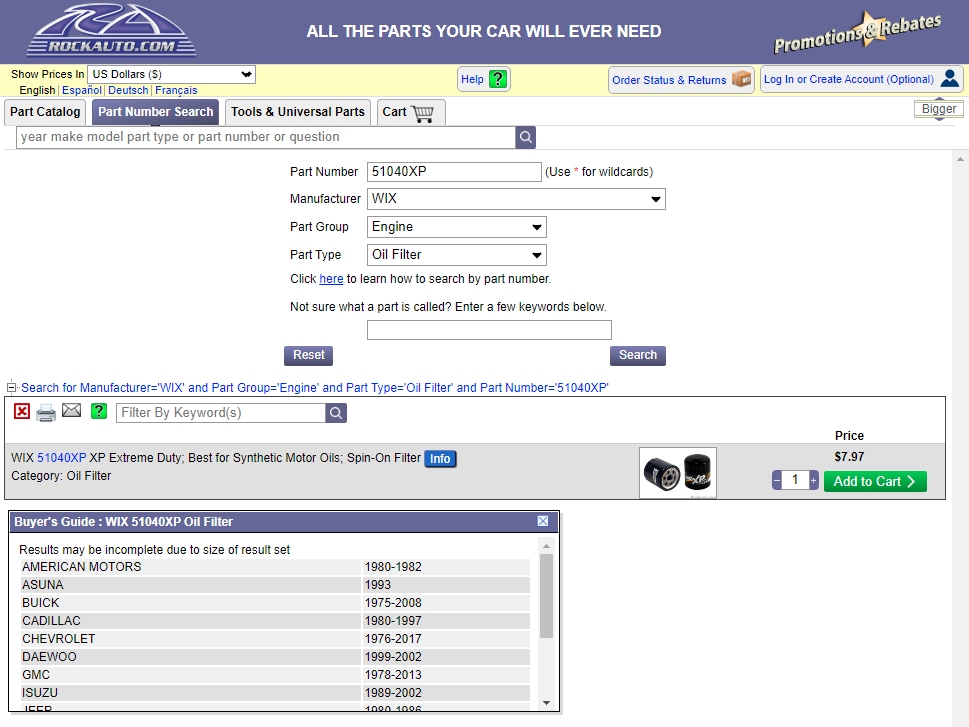The image size is (969, 727).
Task: Click the green Help question mark icon
Action: (497, 79)
